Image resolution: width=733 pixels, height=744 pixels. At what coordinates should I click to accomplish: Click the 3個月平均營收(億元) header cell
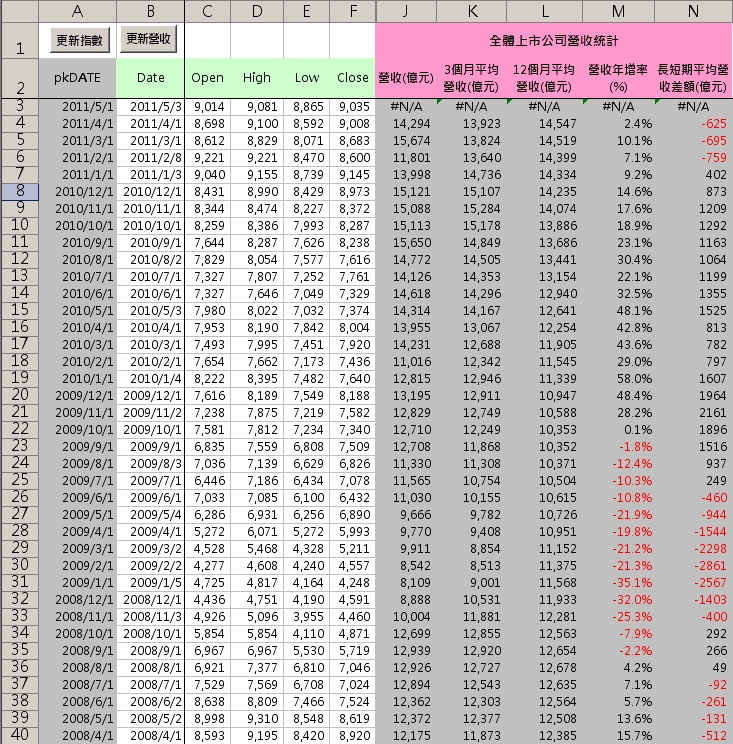[x=472, y=78]
